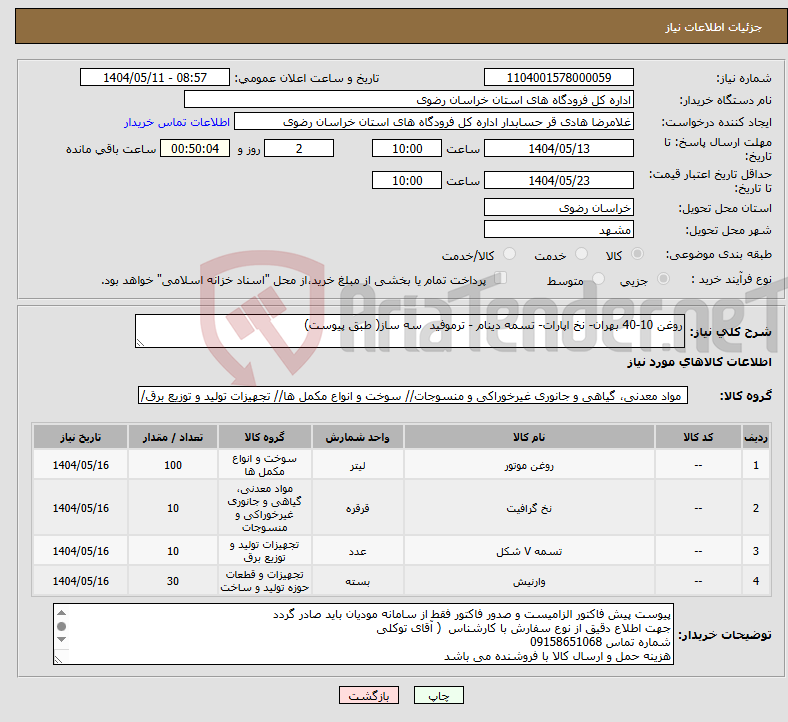This screenshot has width=788, height=722.
Task: Click the price validity date 1404/05/23
Action: pyautogui.click(x=559, y=180)
